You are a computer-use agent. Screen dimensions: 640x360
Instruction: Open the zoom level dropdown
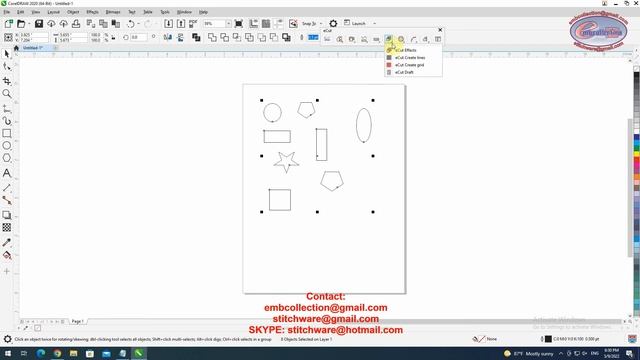[x=228, y=24]
